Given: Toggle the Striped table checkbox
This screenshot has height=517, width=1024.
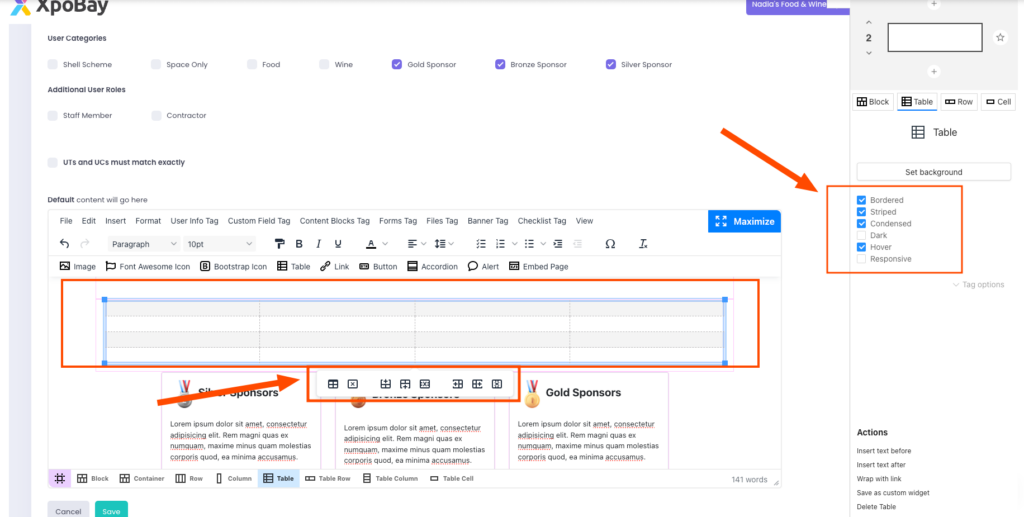Looking at the screenshot, I should (862, 212).
